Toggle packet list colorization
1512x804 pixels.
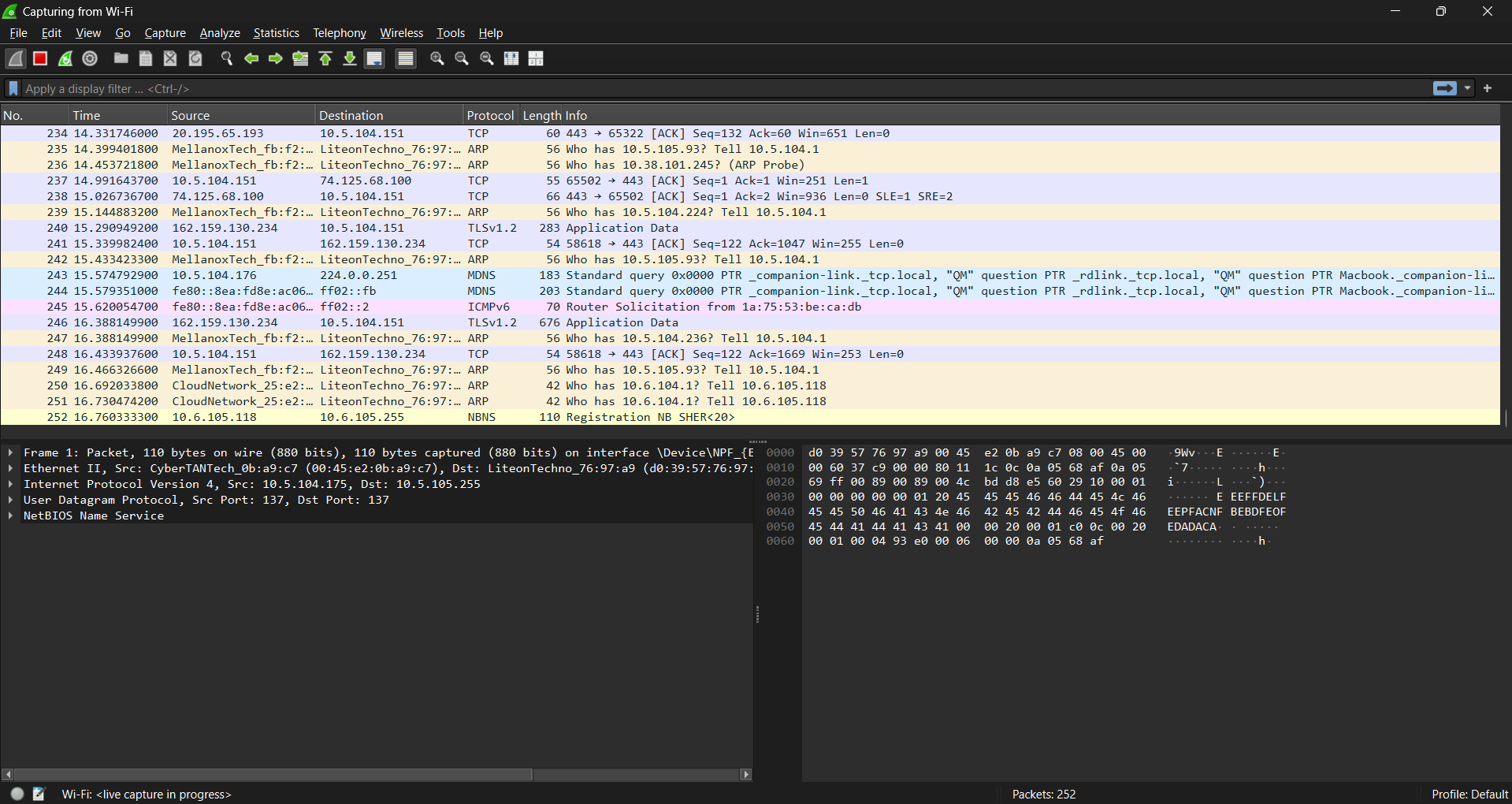coord(406,58)
